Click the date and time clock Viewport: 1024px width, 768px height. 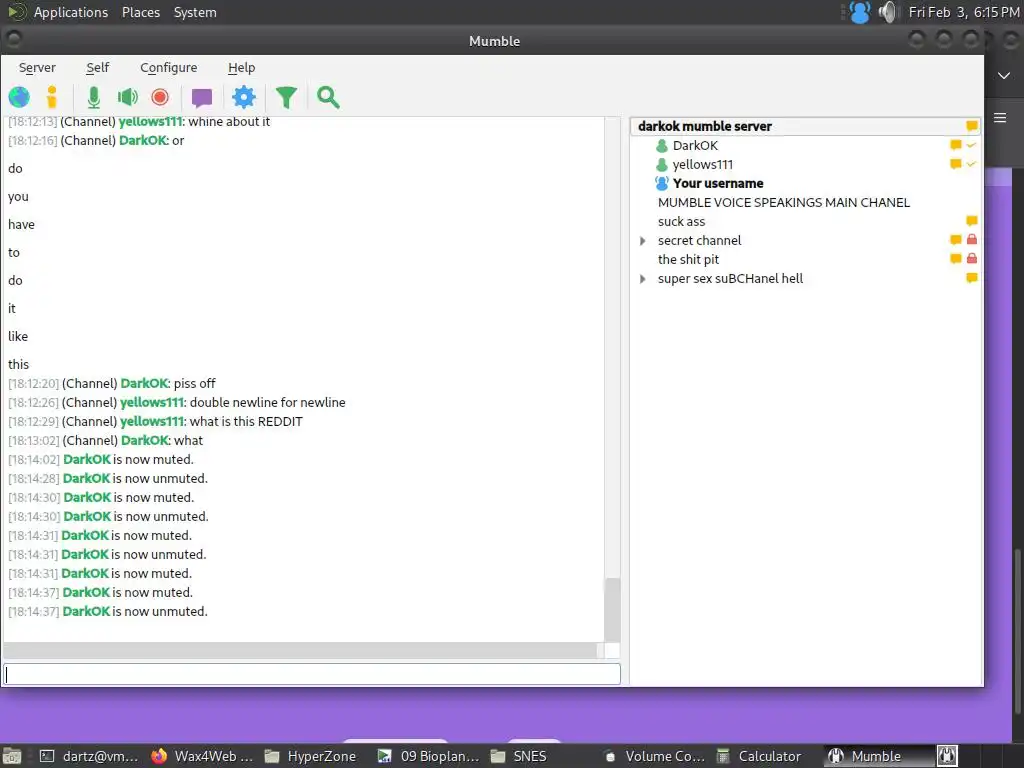(x=964, y=12)
